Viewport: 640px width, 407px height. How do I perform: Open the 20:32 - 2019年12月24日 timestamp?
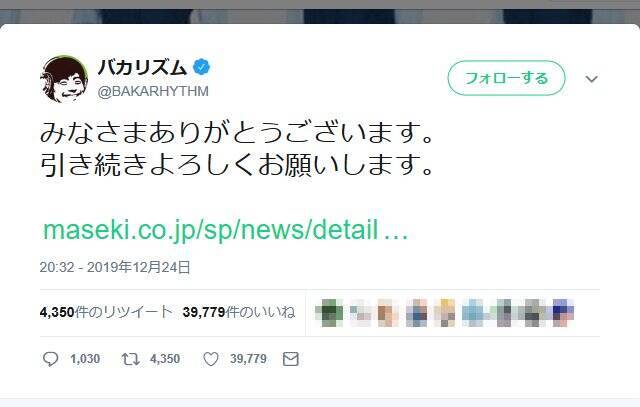tap(115, 267)
